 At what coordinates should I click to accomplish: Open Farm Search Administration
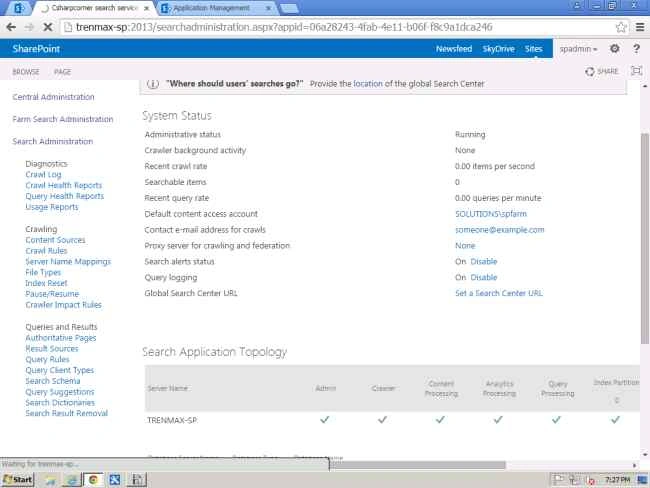pos(63,119)
